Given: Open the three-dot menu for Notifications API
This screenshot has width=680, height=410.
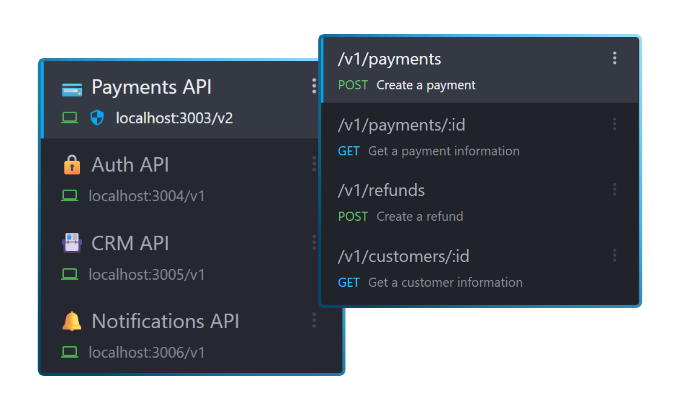Looking at the screenshot, I should [314, 321].
